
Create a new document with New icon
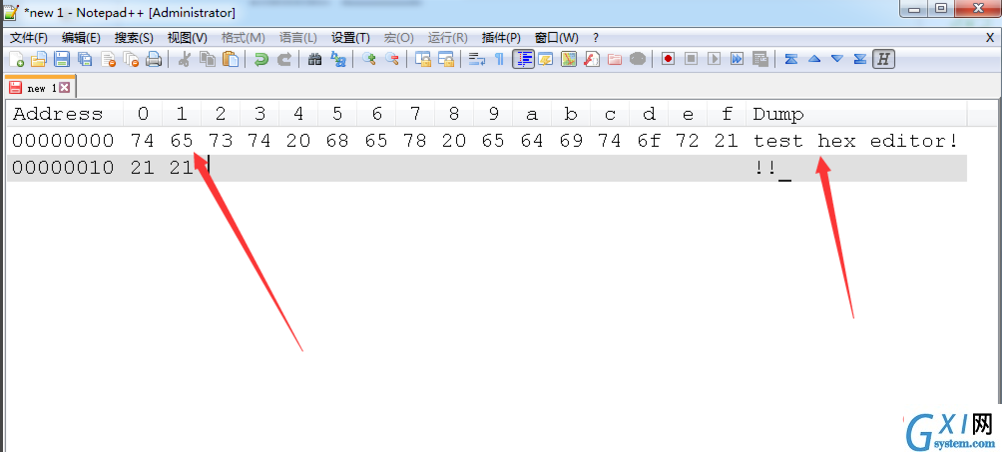(17, 59)
